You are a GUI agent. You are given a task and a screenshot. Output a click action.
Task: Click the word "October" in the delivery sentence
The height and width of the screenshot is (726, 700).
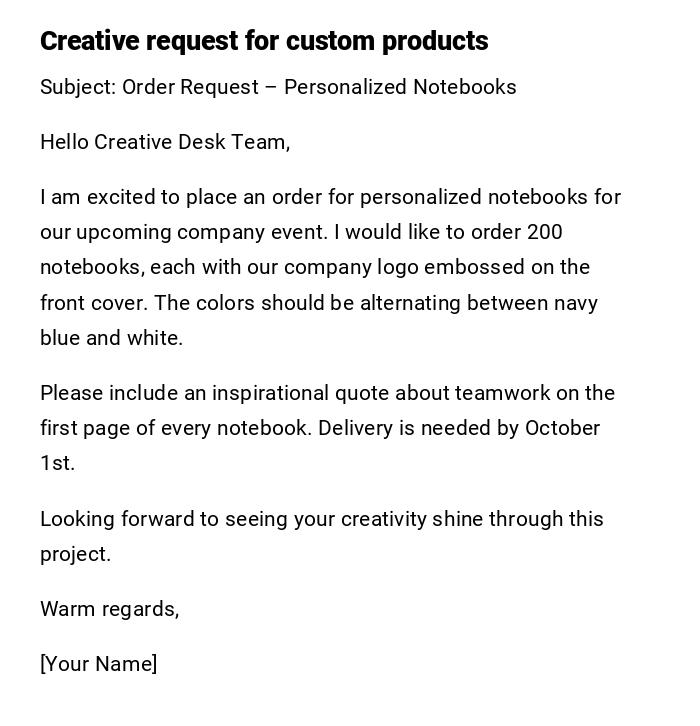[562, 428]
